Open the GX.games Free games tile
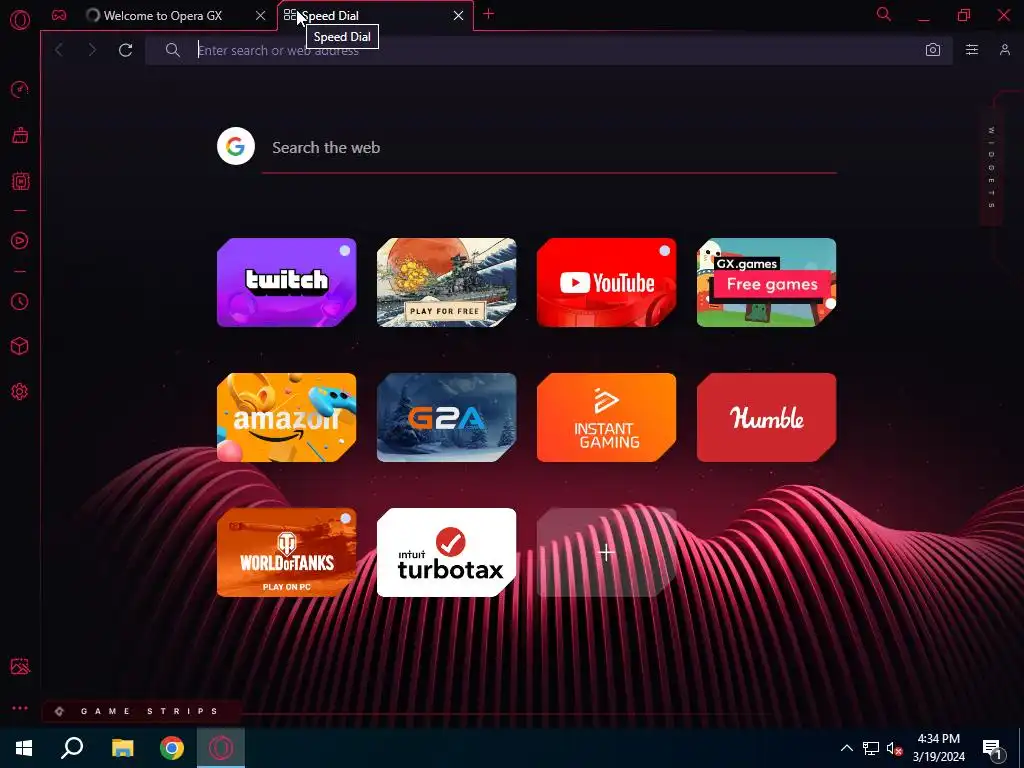 pos(767,282)
